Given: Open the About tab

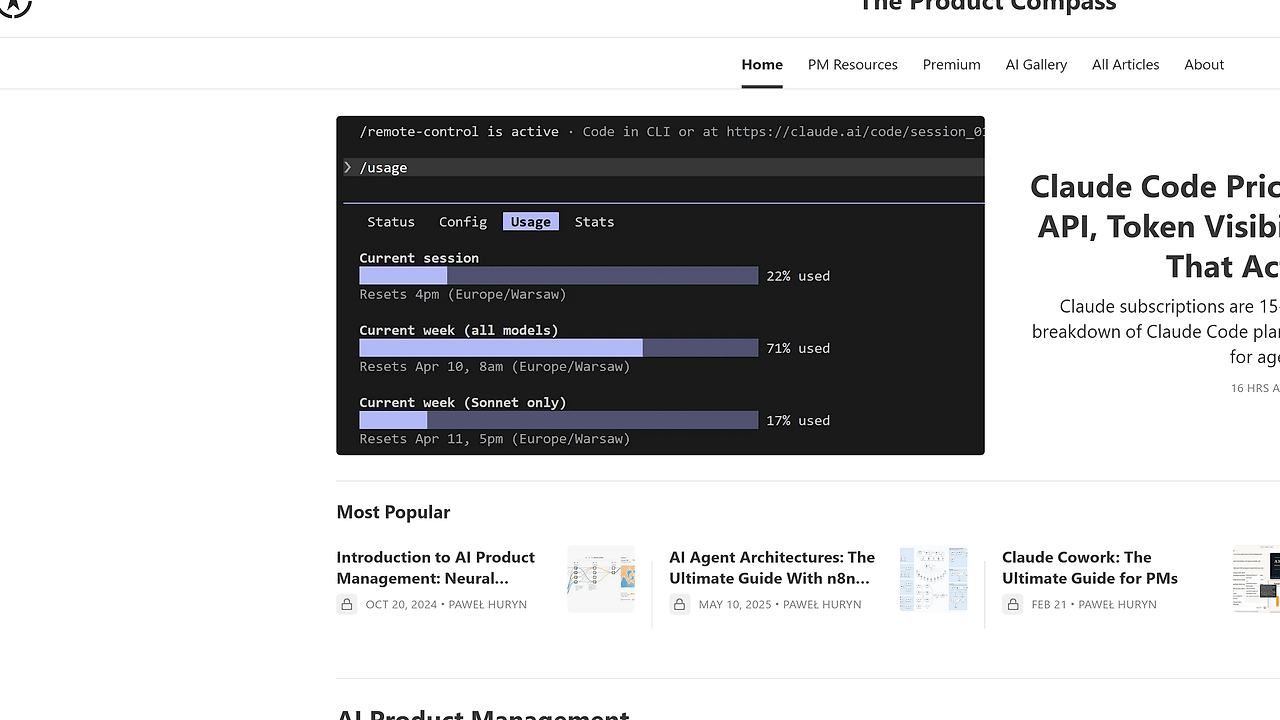Looking at the screenshot, I should pos(1204,64).
